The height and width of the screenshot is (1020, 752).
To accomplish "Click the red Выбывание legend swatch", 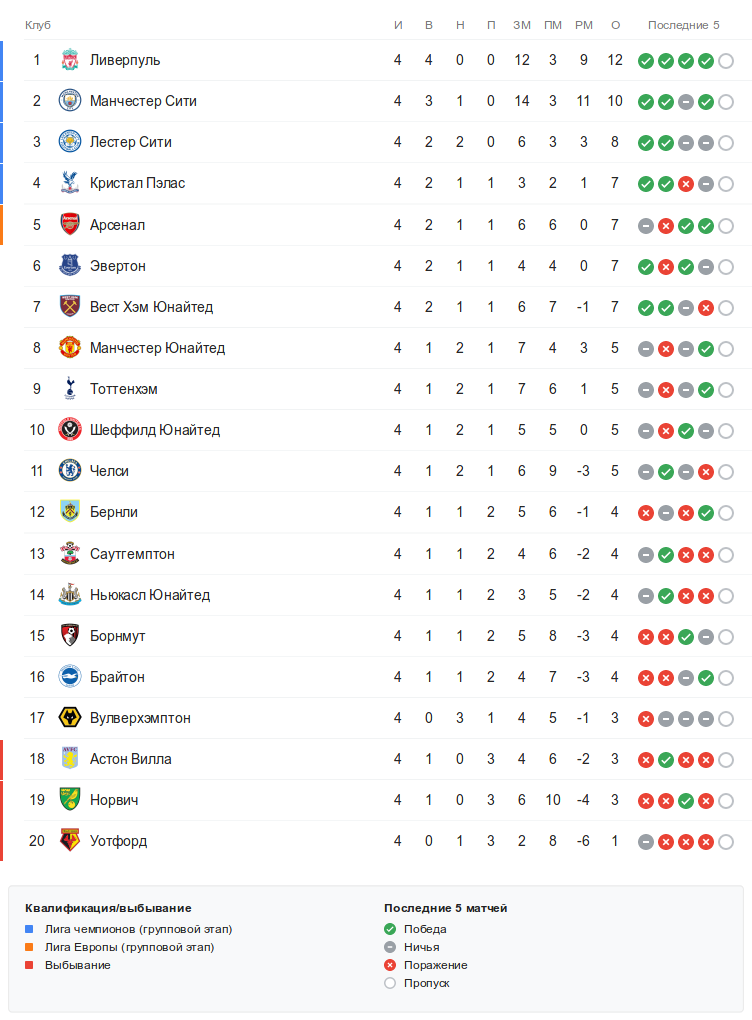I will pos(30,965).
